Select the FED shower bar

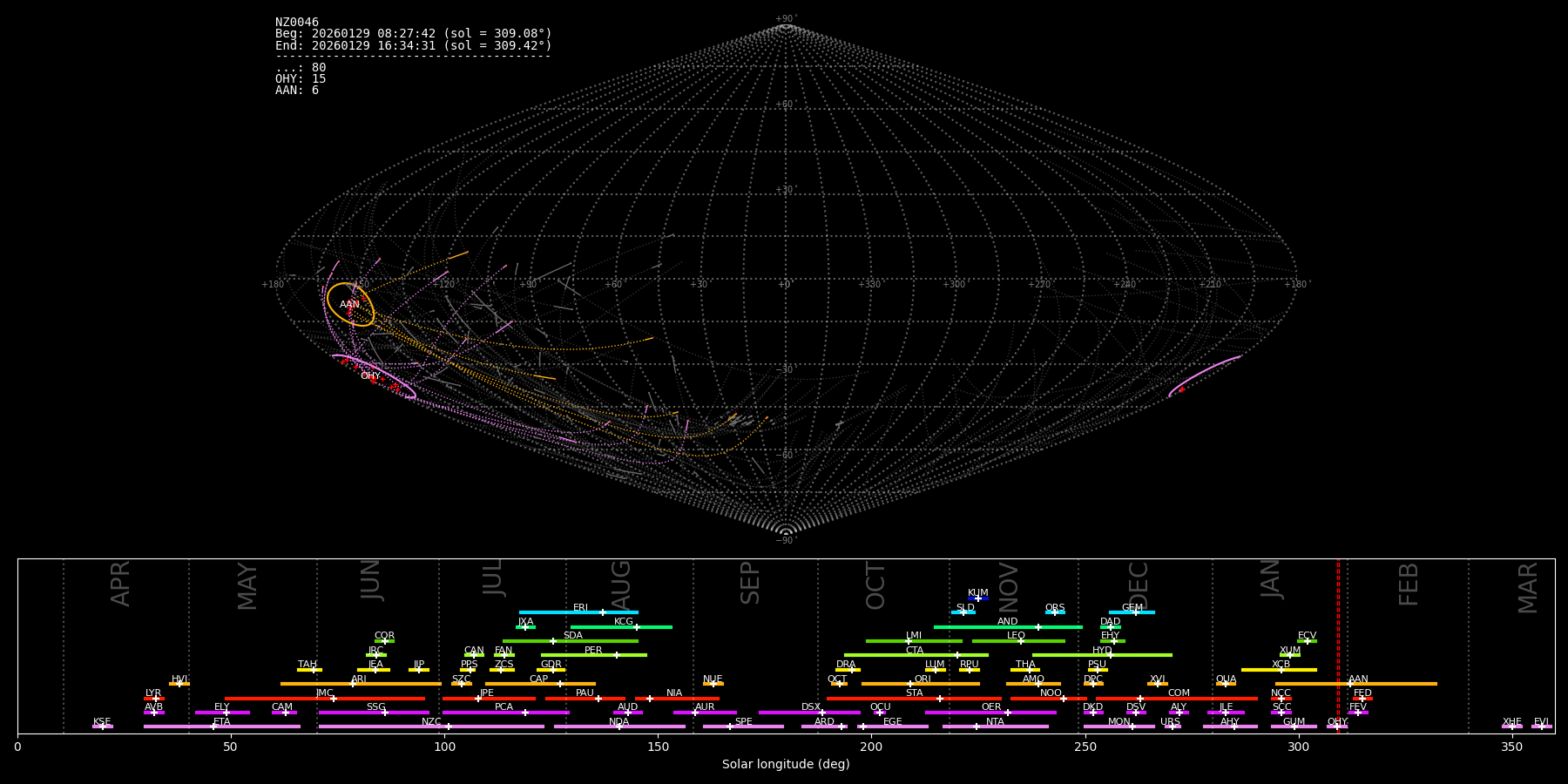[x=1362, y=699]
